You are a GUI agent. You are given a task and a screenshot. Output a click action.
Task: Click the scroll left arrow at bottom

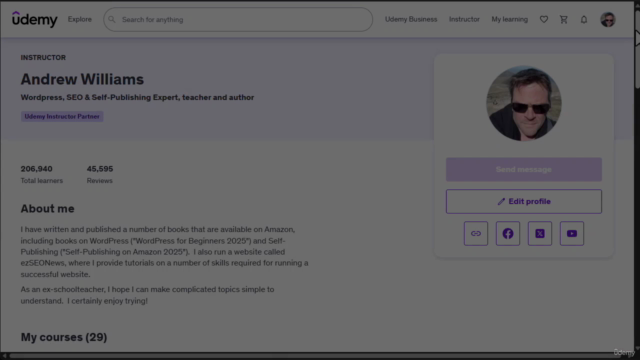point(4,356)
